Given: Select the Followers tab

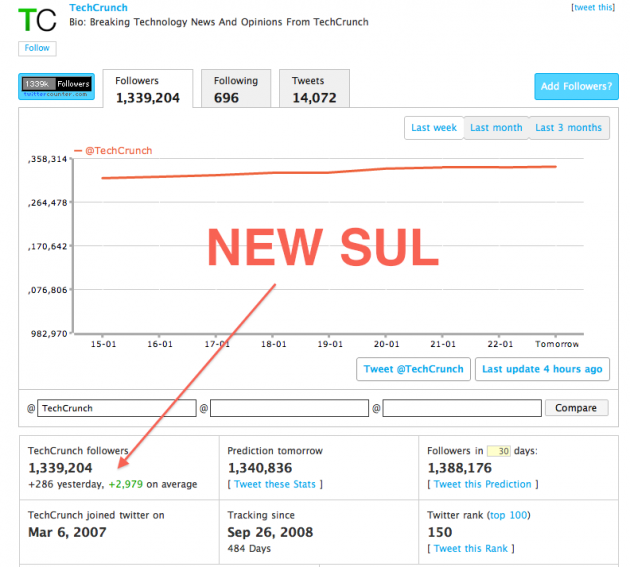Looking at the screenshot, I should pos(147,89).
